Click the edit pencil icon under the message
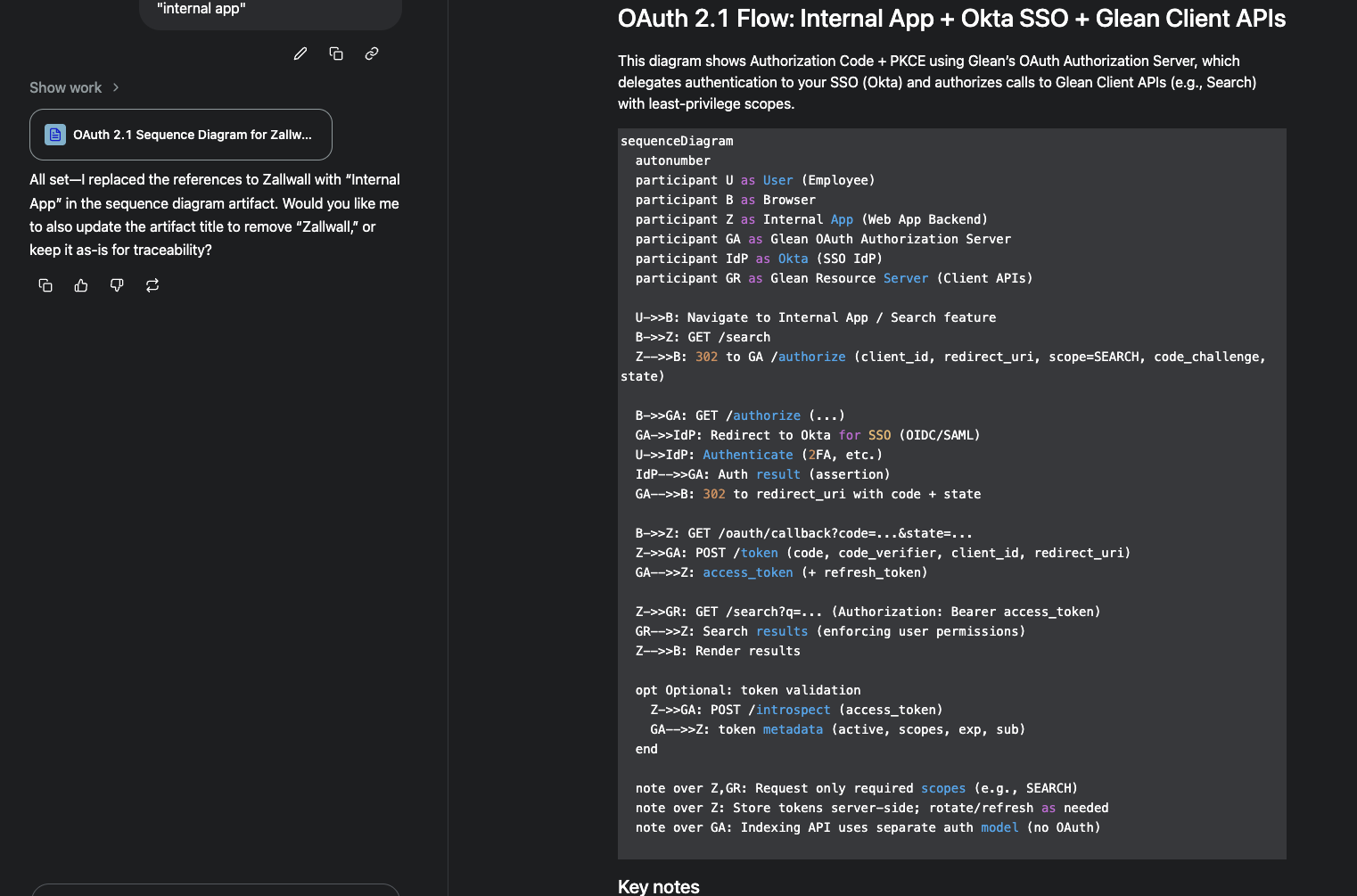The width and height of the screenshot is (1357, 896). [300, 53]
